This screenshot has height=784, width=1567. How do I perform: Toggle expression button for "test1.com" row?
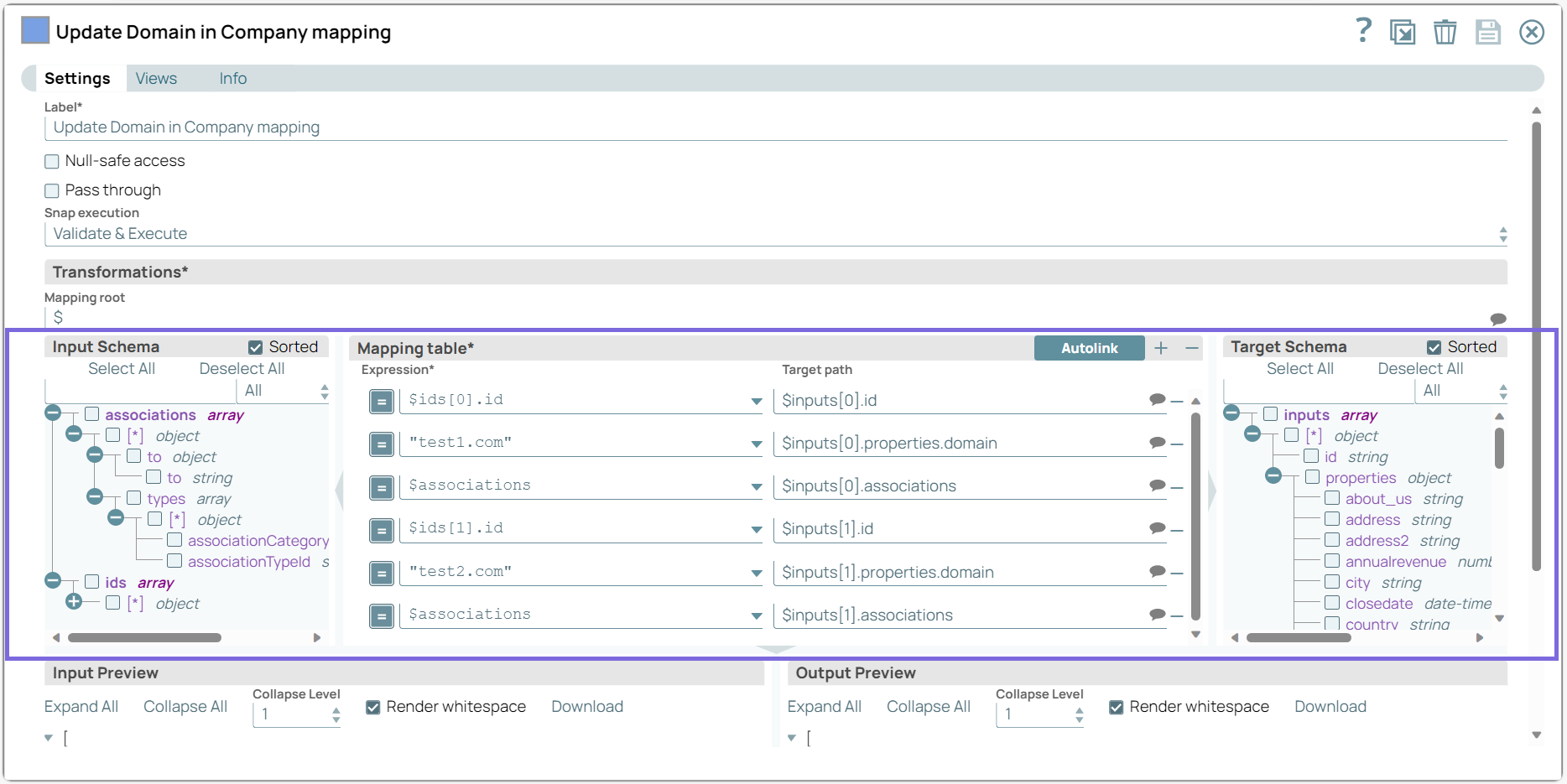(x=382, y=444)
